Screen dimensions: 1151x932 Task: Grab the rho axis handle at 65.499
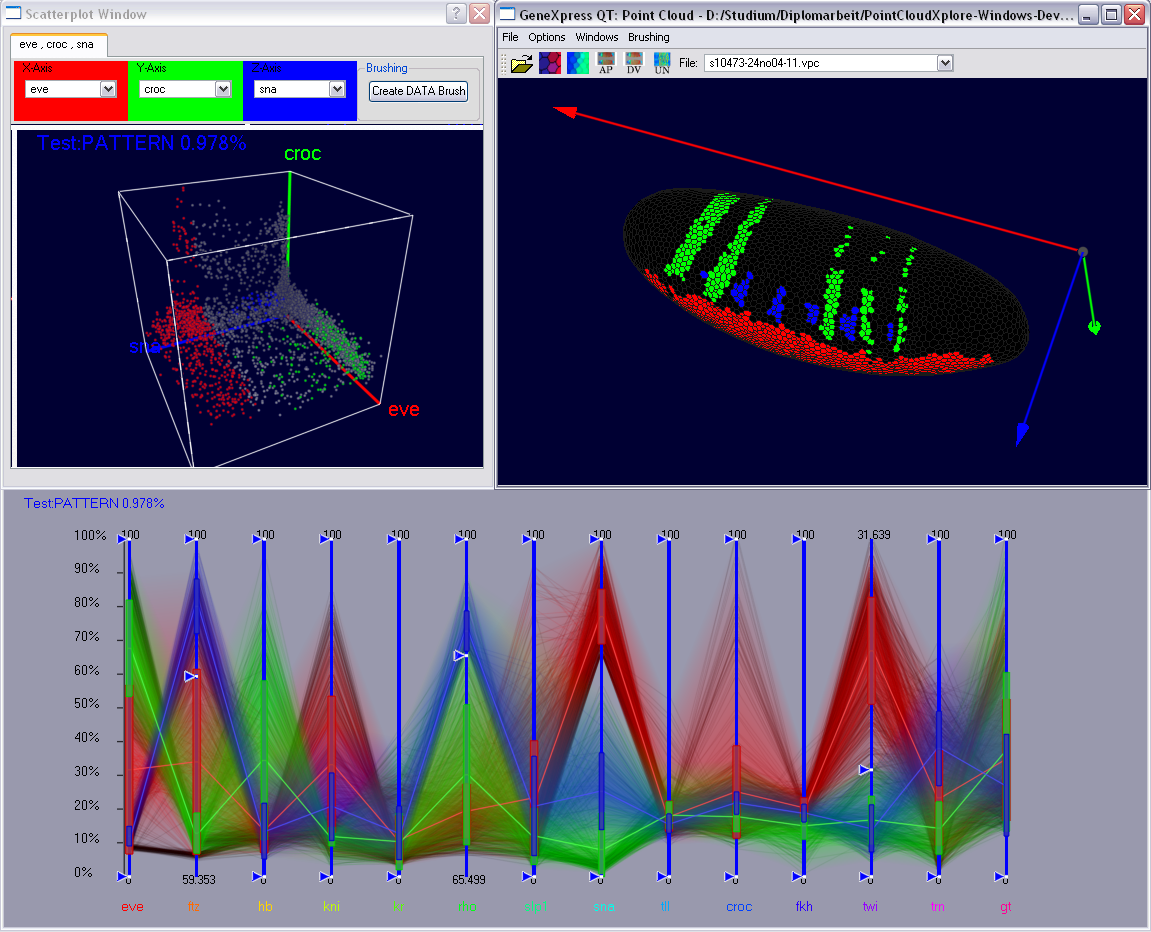click(460, 655)
